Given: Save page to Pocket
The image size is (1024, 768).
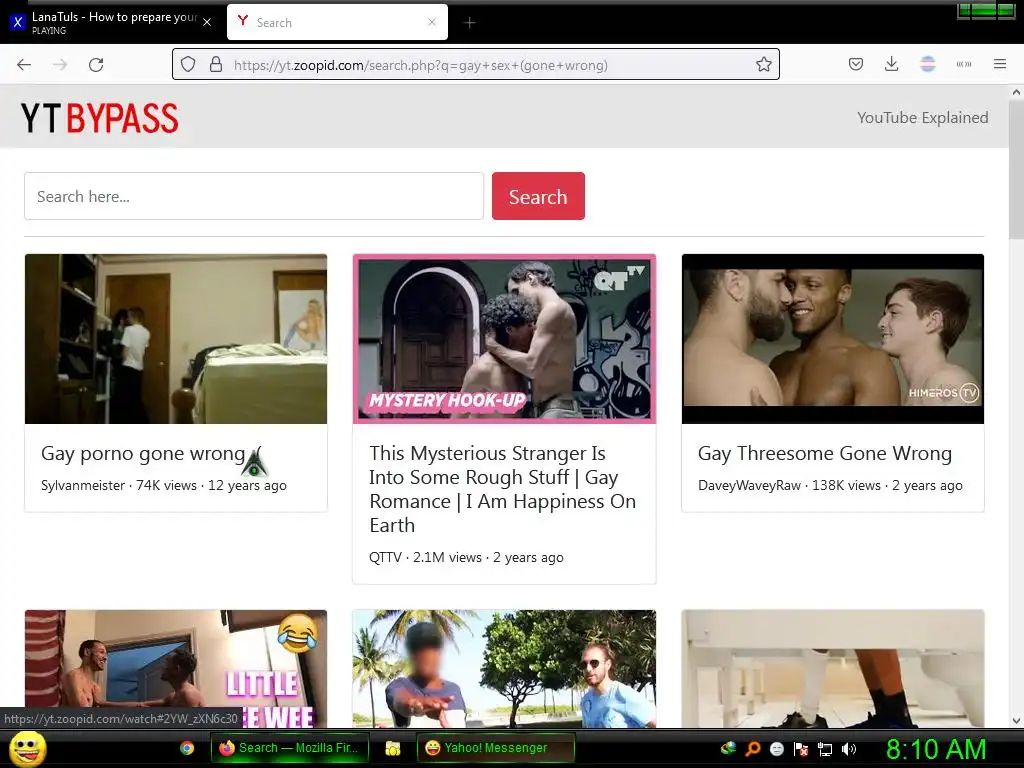Looking at the screenshot, I should coord(856,64).
